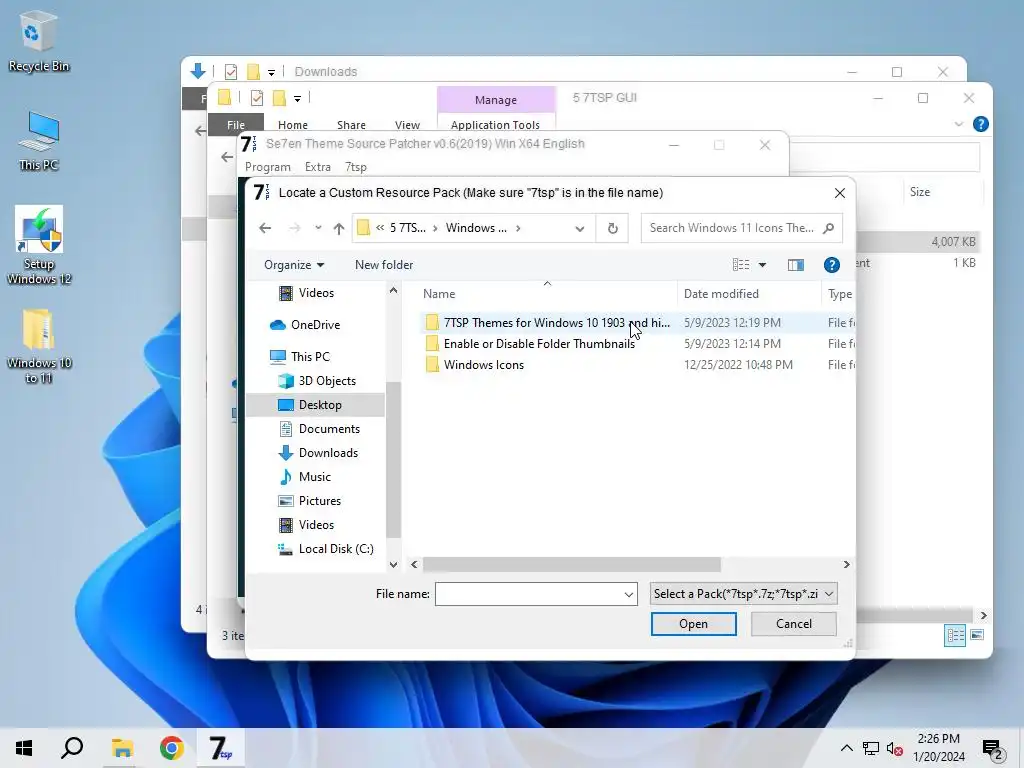
Task: Expand the address bar path history dropdown
Action: coord(579,228)
